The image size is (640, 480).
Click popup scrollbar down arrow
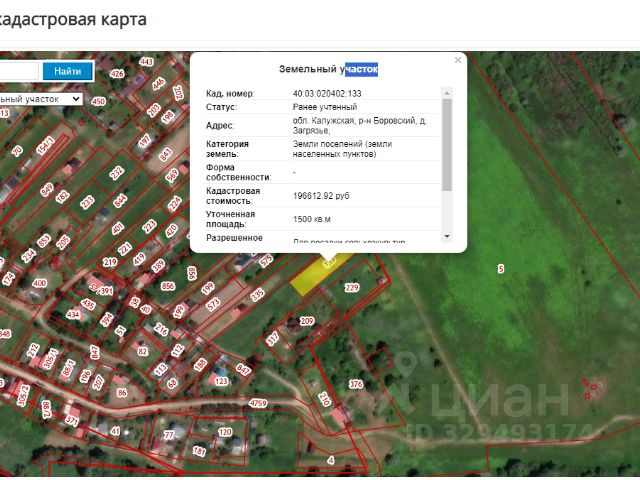point(447,236)
